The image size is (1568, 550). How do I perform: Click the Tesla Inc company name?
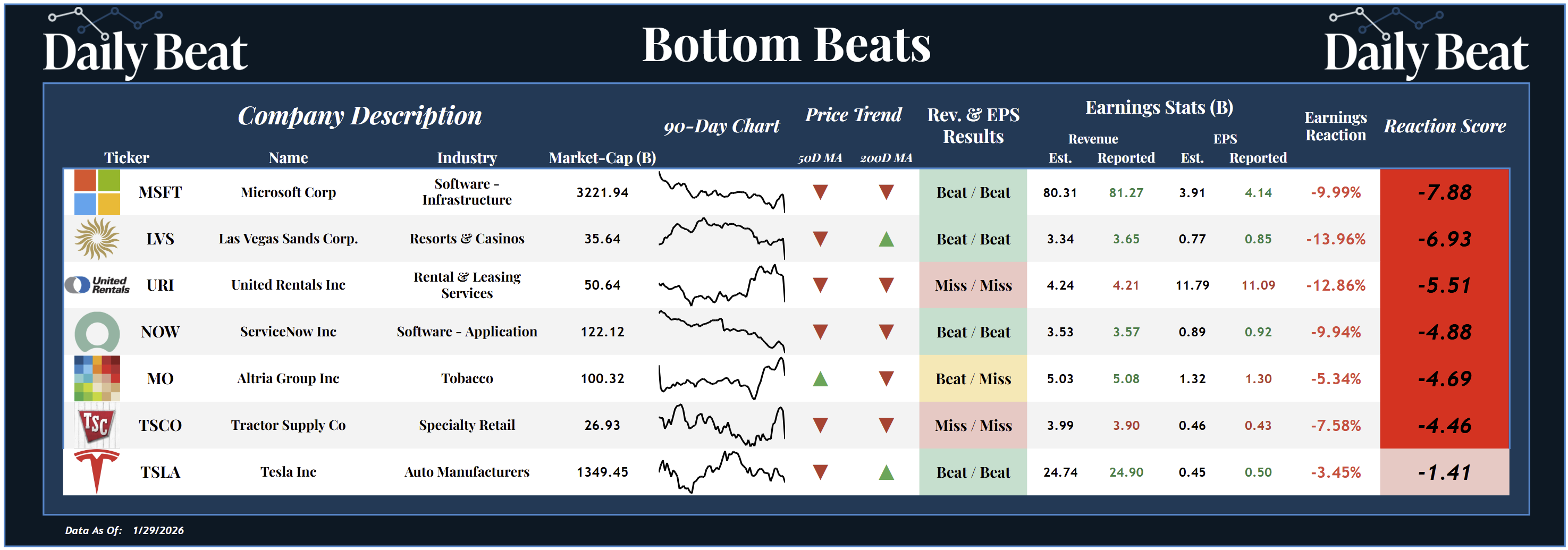(288, 471)
